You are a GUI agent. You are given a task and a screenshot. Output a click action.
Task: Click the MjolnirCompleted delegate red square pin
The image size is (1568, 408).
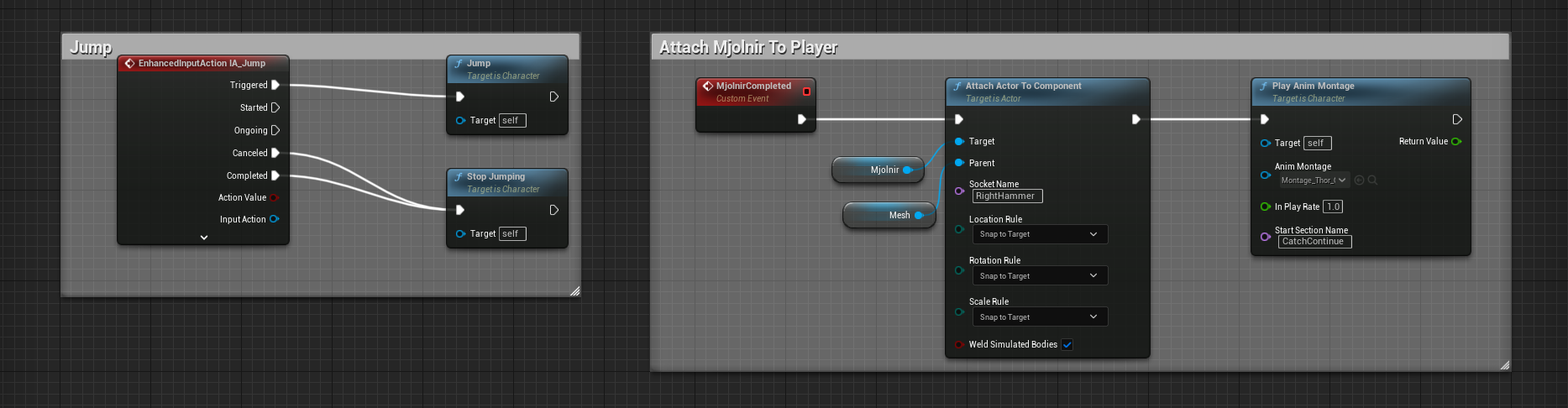(x=806, y=91)
